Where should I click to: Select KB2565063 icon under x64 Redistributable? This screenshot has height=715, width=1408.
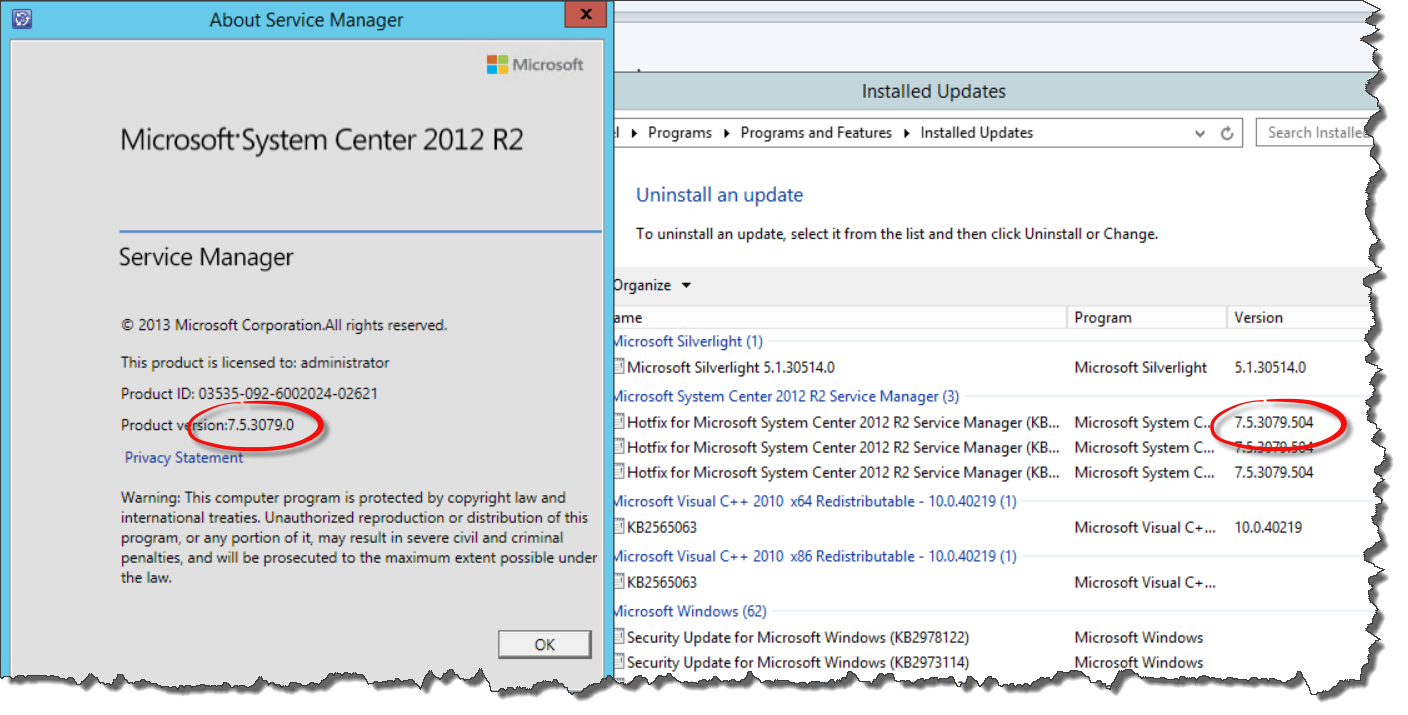pos(618,527)
